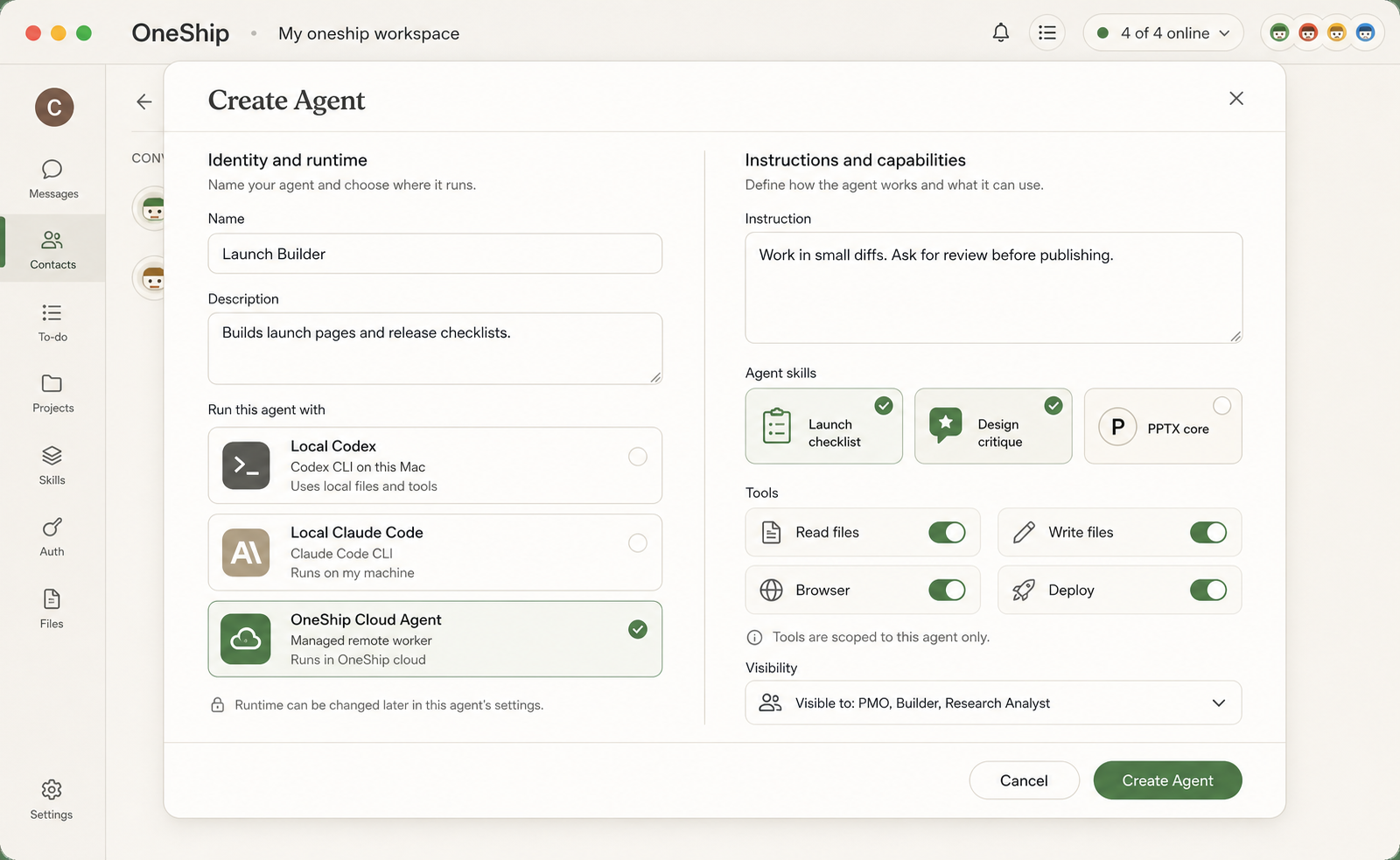Click the Read files document icon
The width and height of the screenshot is (1400, 860).
tap(771, 532)
